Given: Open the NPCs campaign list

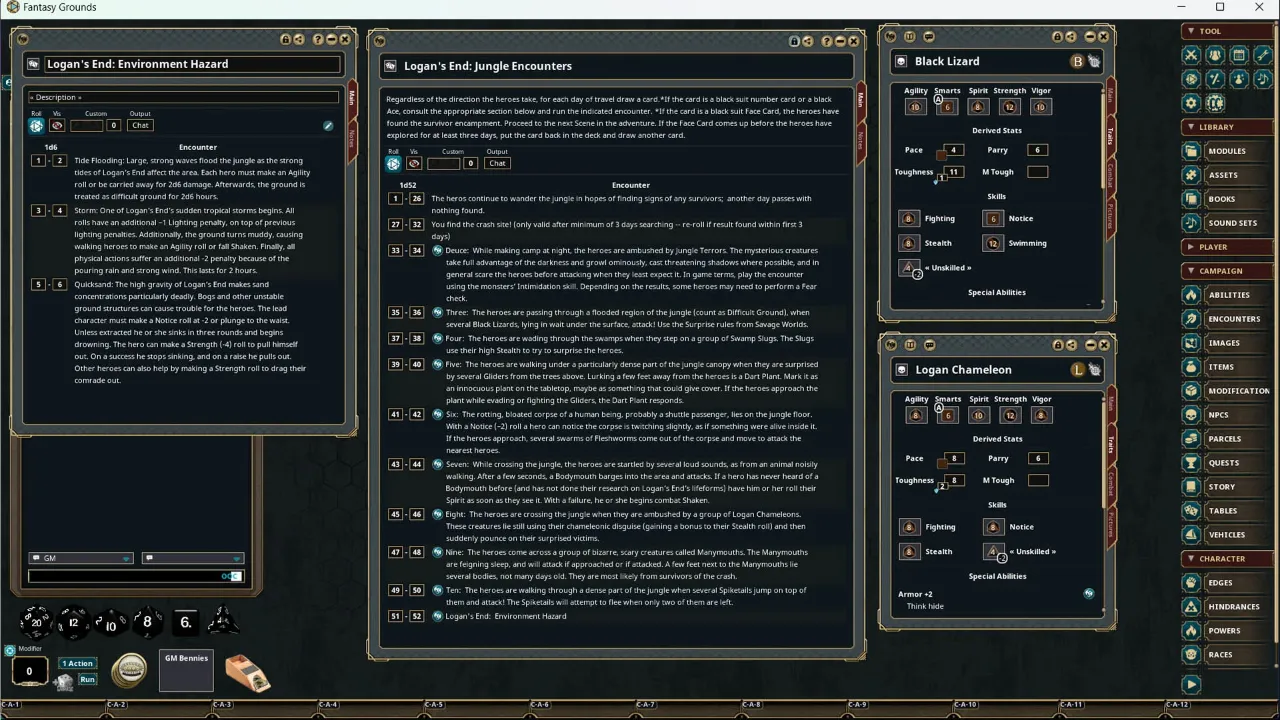Looking at the screenshot, I should point(1228,415).
